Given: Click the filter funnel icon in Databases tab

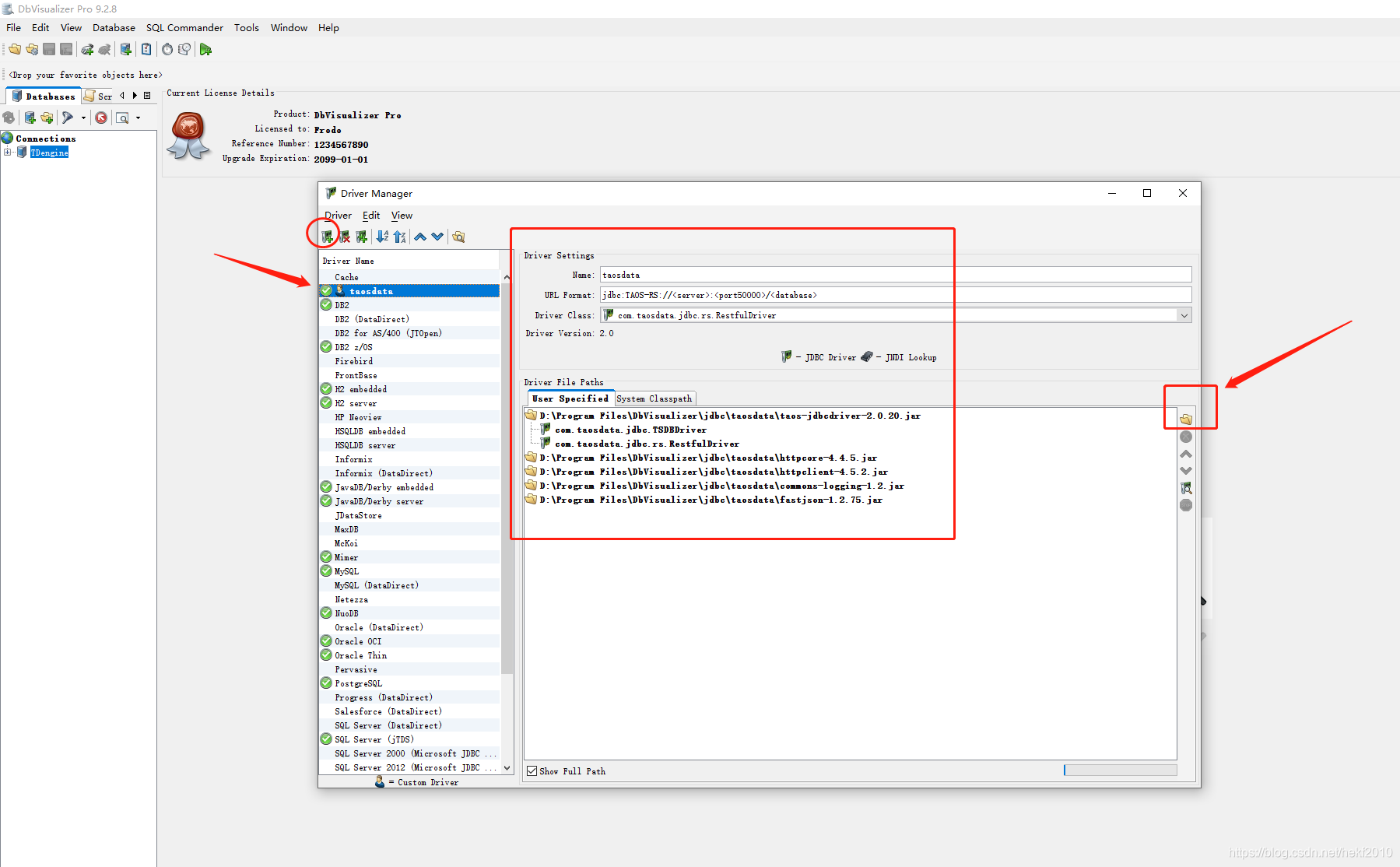Looking at the screenshot, I should [x=68, y=118].
